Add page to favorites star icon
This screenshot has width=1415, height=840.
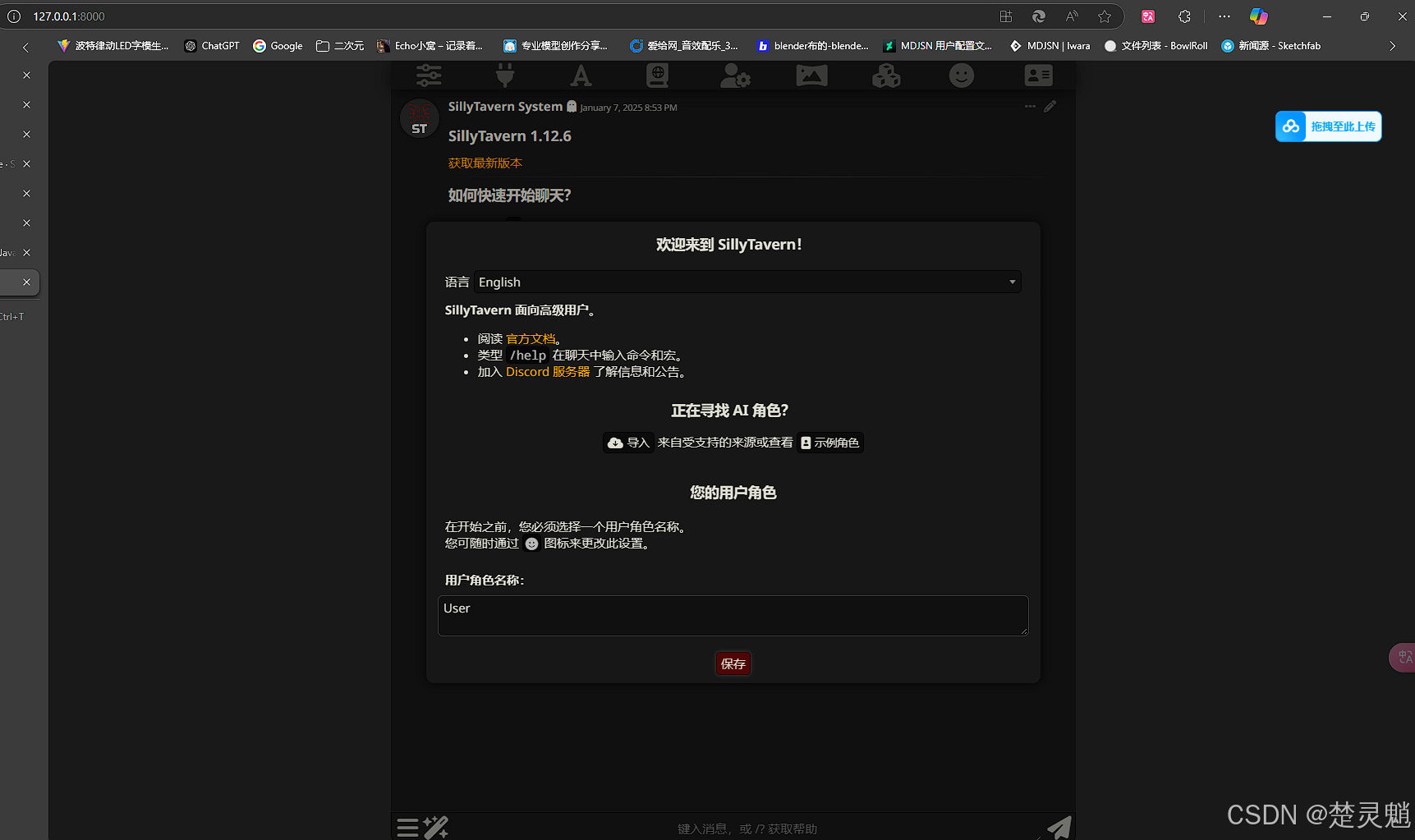(1105, 16)
